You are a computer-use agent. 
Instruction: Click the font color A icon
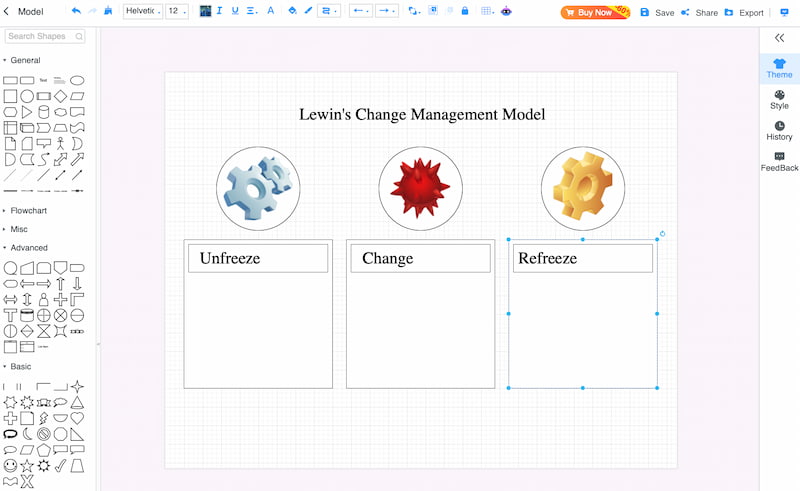pos(270,11)
